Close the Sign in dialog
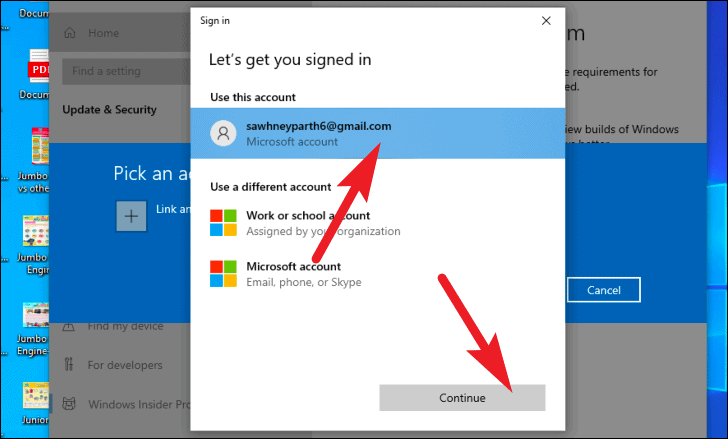The image size is (728, 439). coord(546,20)
